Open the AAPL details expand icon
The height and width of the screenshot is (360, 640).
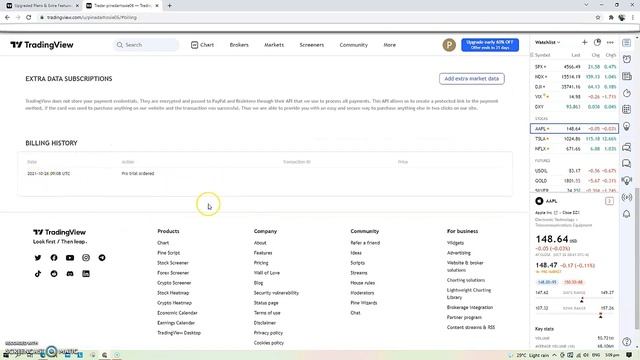609,201
